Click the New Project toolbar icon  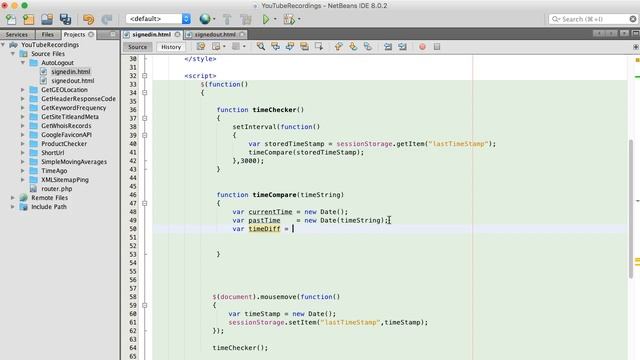(x=29, y=19)
